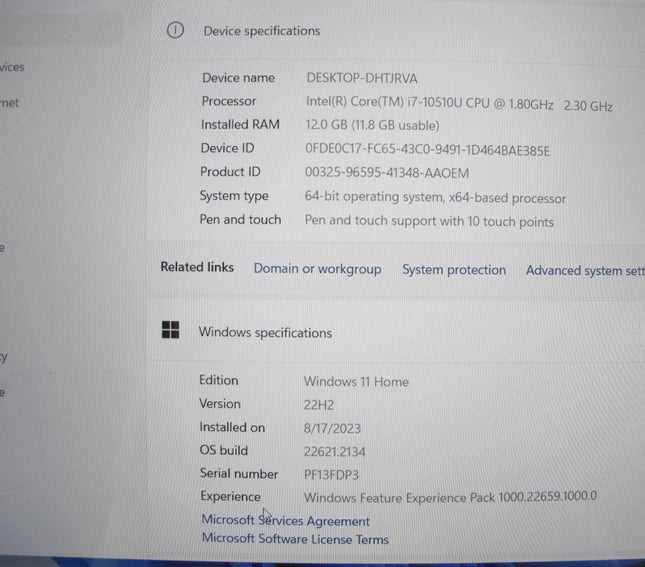This screenshot has width=645, height=567.
Task: Click the Product ID 00325-96595-41348-AAOEM
Action: pyautogui.click(x=387, y=173)
